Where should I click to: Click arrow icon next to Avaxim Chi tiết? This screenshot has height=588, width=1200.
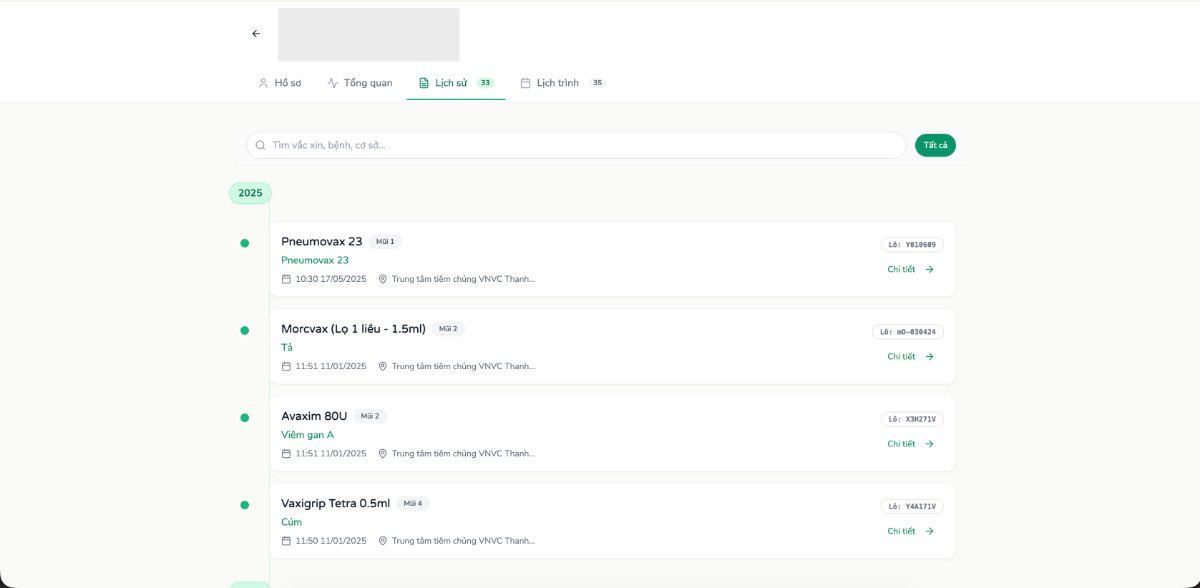929,444
